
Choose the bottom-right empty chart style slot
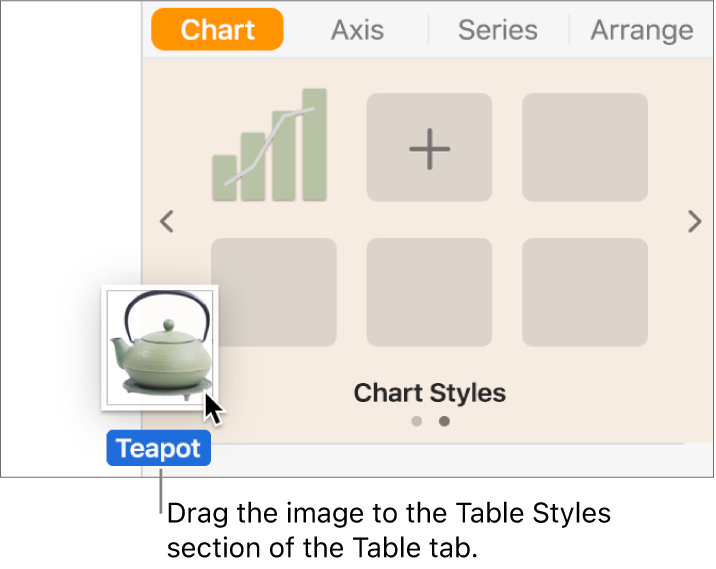(x=585, y=293)
